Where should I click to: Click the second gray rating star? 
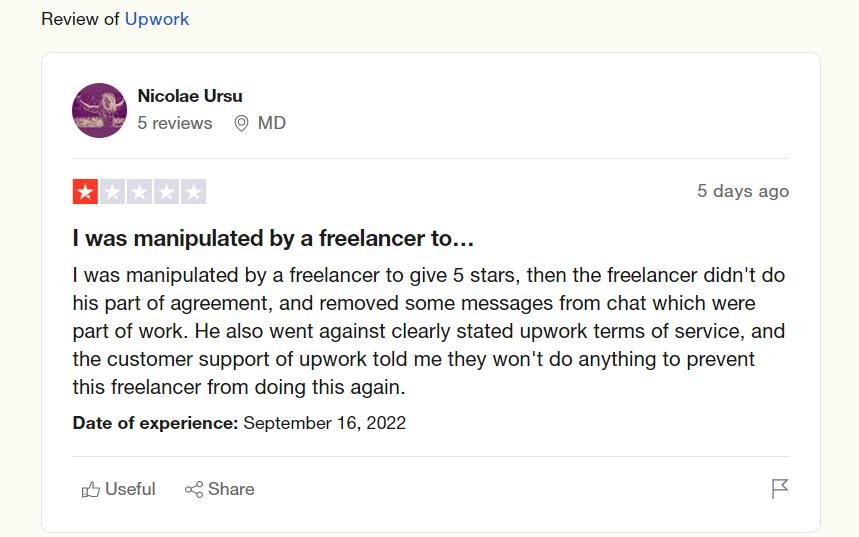pos(112,192)
